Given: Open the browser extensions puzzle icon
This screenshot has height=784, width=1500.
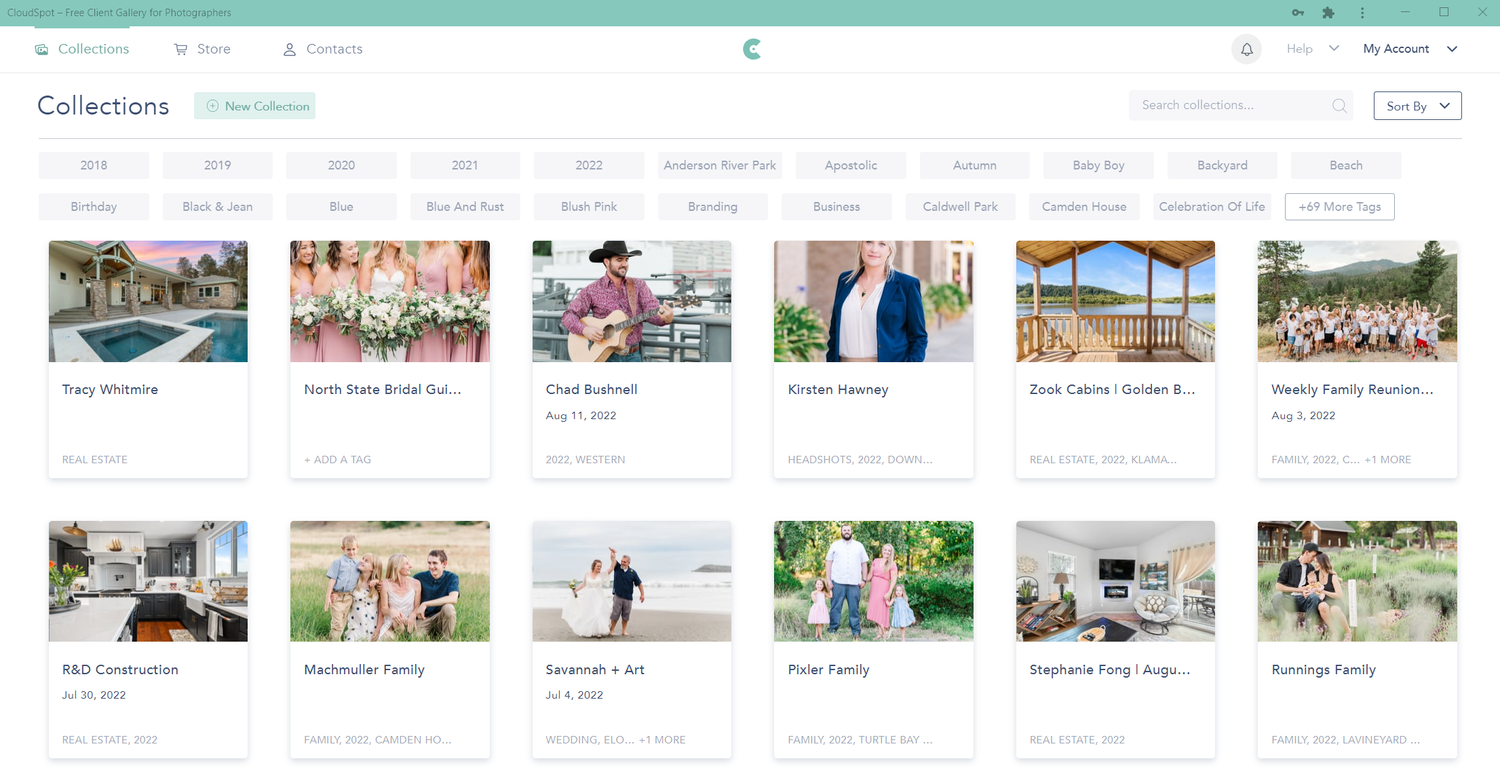Looking at the screenshot, I should pos(1328,12).
